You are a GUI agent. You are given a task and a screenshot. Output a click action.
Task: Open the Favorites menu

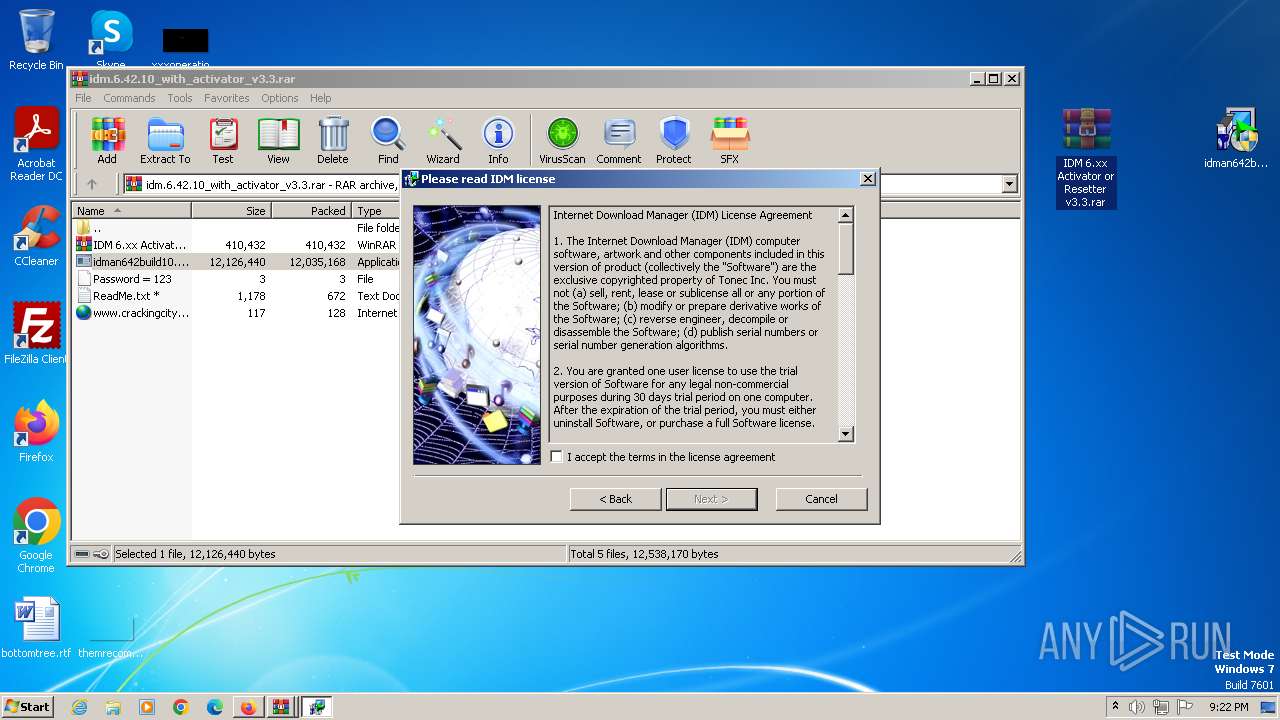click(x=227, y=98)
